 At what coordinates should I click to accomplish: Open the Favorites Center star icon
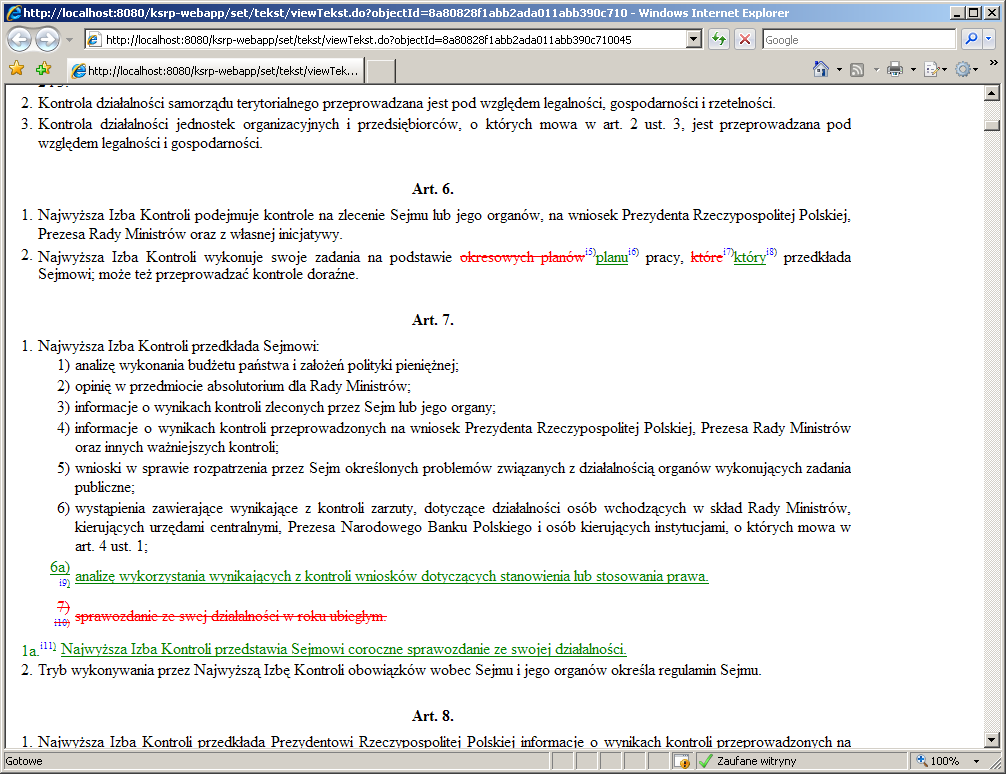coord(17,69)
